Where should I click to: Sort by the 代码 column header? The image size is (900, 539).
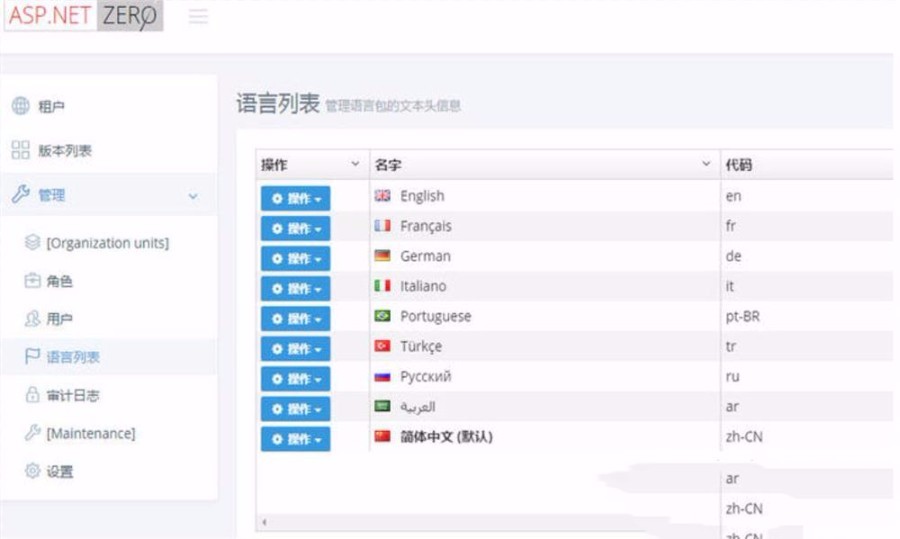tap(739, 165)
